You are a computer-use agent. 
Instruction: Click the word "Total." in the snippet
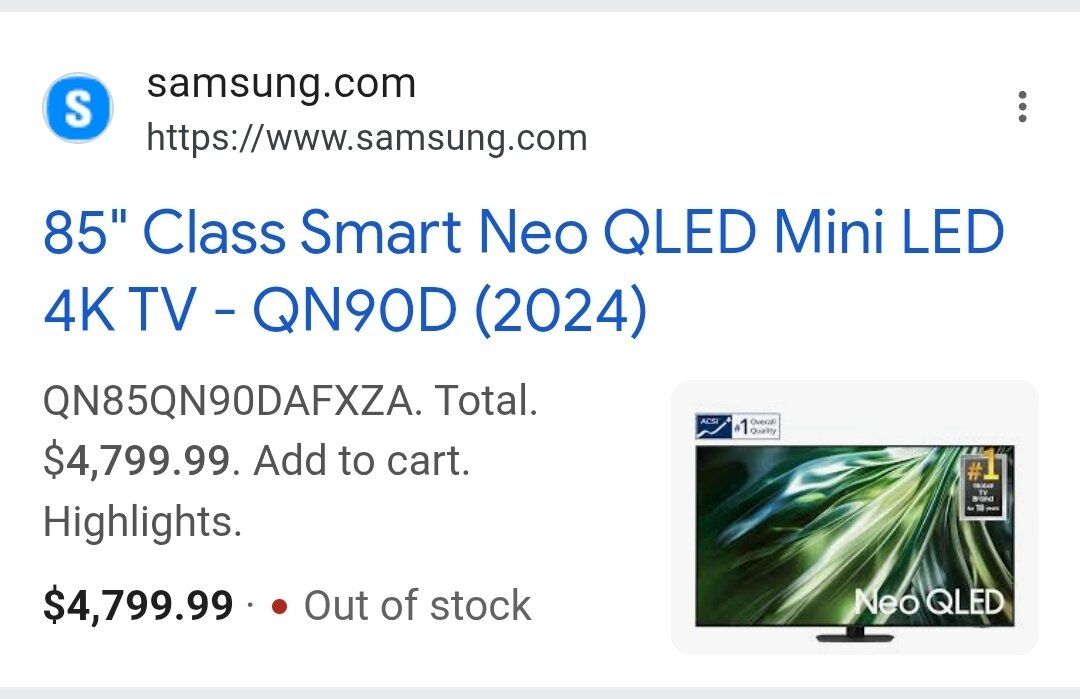(x=489, y=402)
